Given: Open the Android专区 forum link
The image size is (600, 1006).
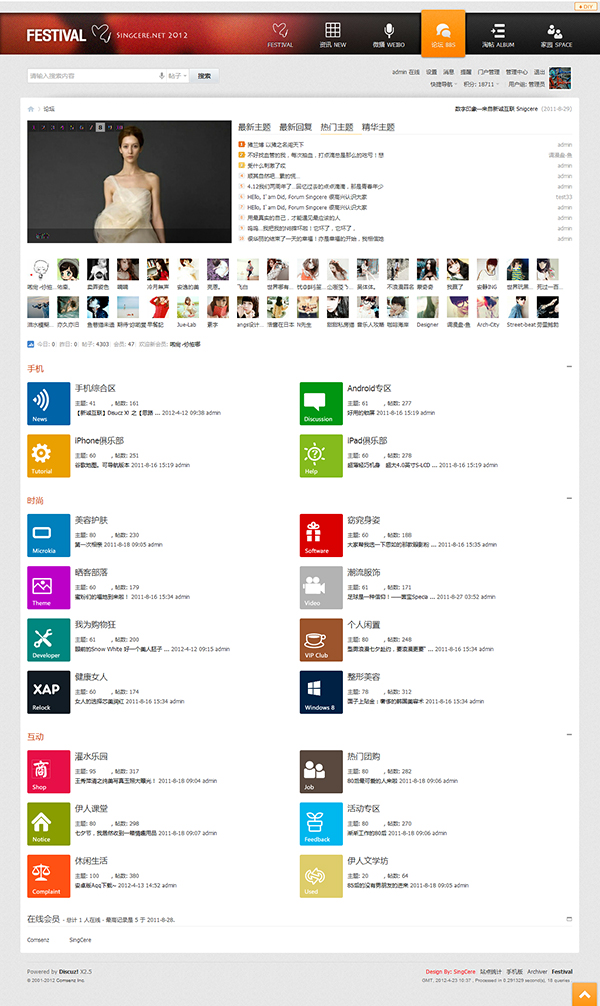Looking at the screenshot, I should [369, 388].
